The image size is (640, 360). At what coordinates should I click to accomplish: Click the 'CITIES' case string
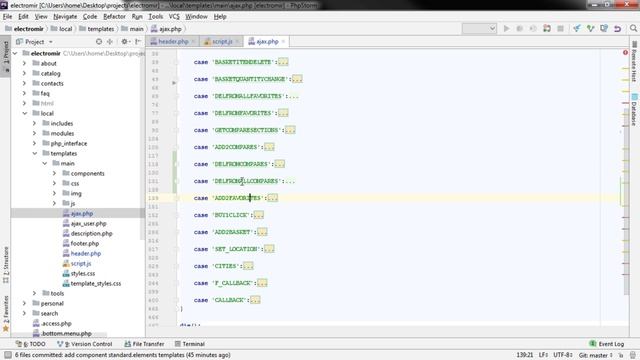tap(226, 266)
